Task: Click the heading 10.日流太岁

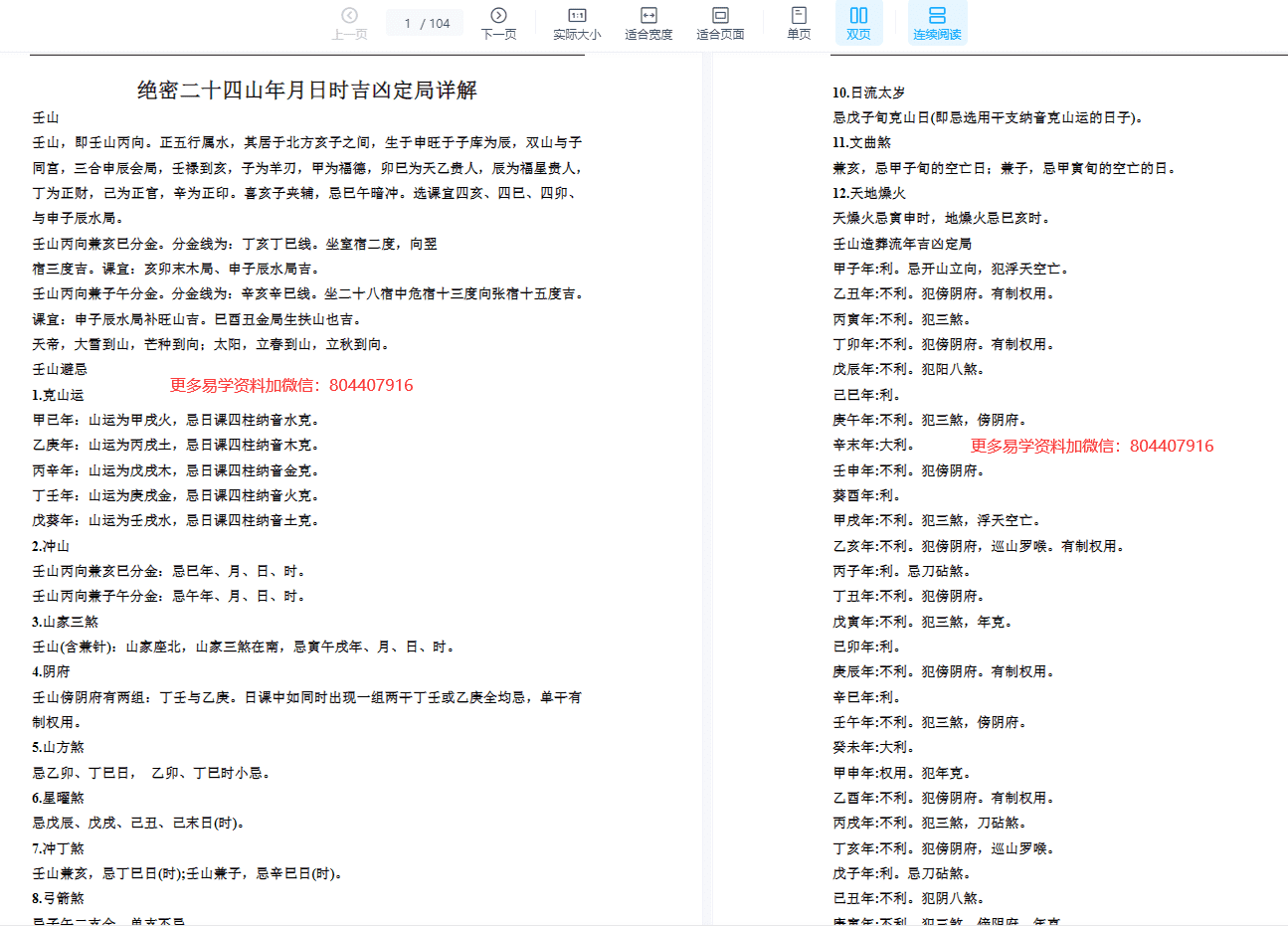Action: [x=868, y=93]
